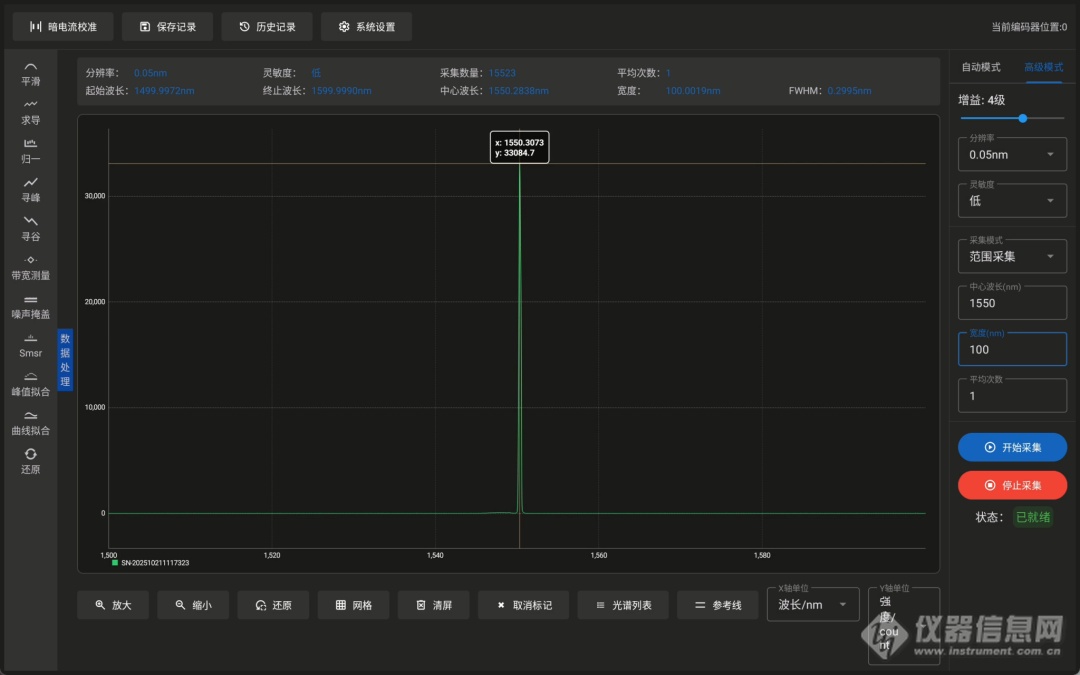Click the 平均次数 input field
Viewport: 1080px width, 675px height.
pos(1012,395)
